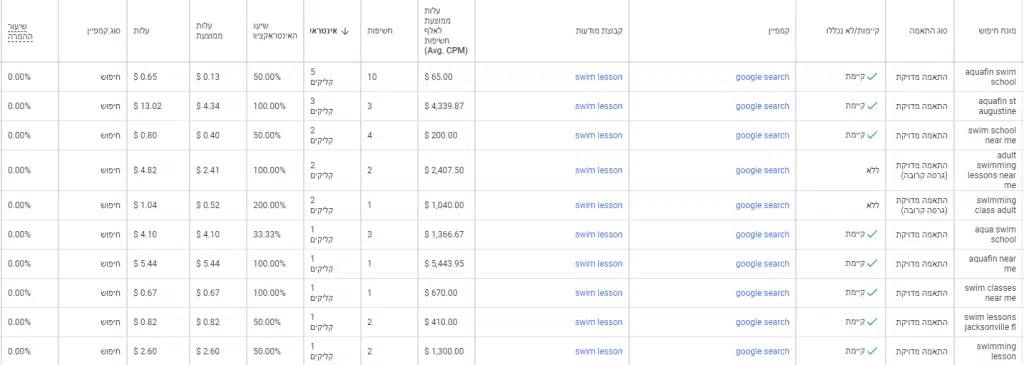Viewport: 1024px width, 365px height.
Task: Click the $ 13.02 cost cell
Action: (x=147, y=106)
